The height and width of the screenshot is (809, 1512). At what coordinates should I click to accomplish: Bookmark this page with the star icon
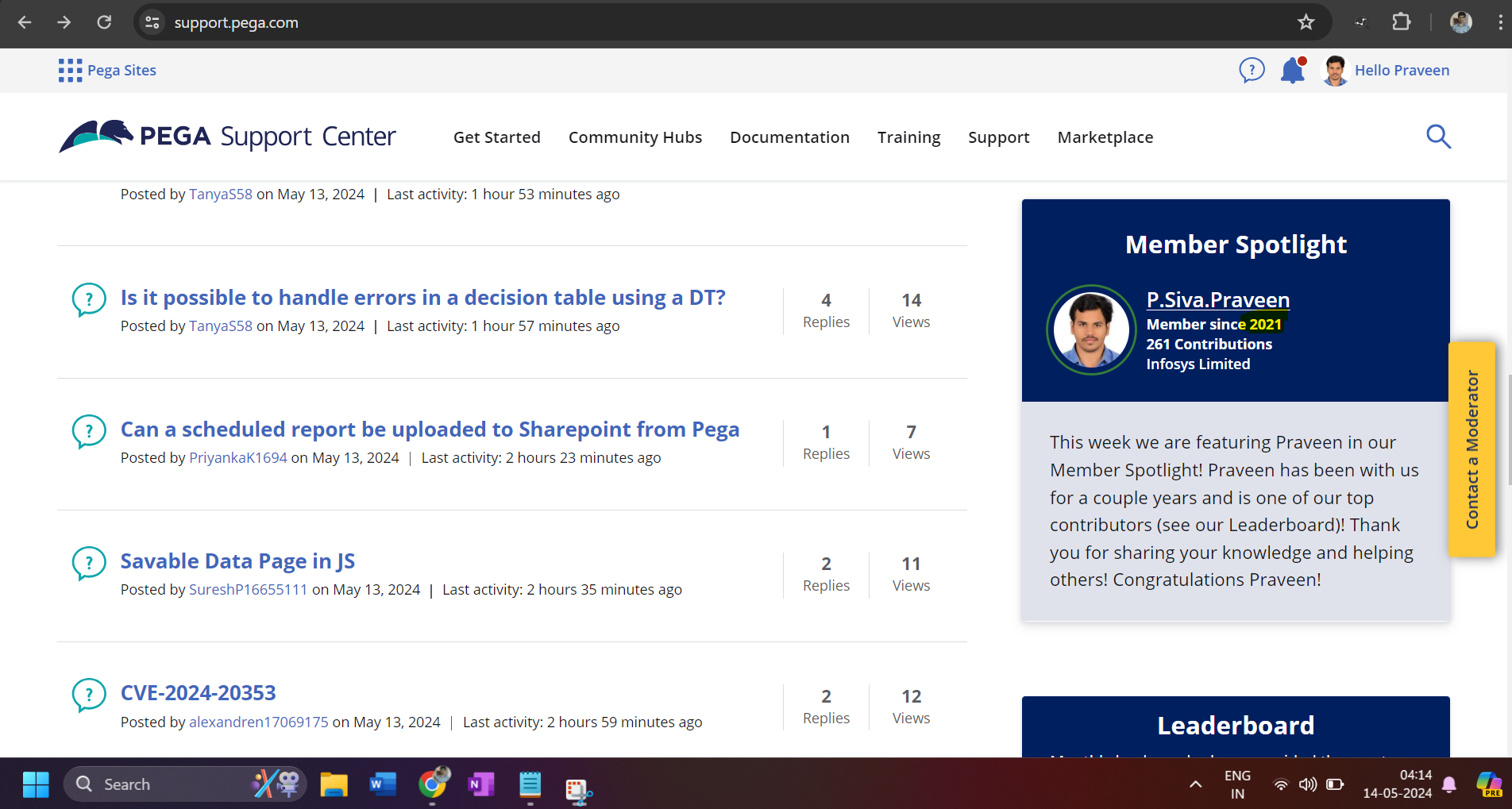pyautogui.click(x=1306, y=22)
